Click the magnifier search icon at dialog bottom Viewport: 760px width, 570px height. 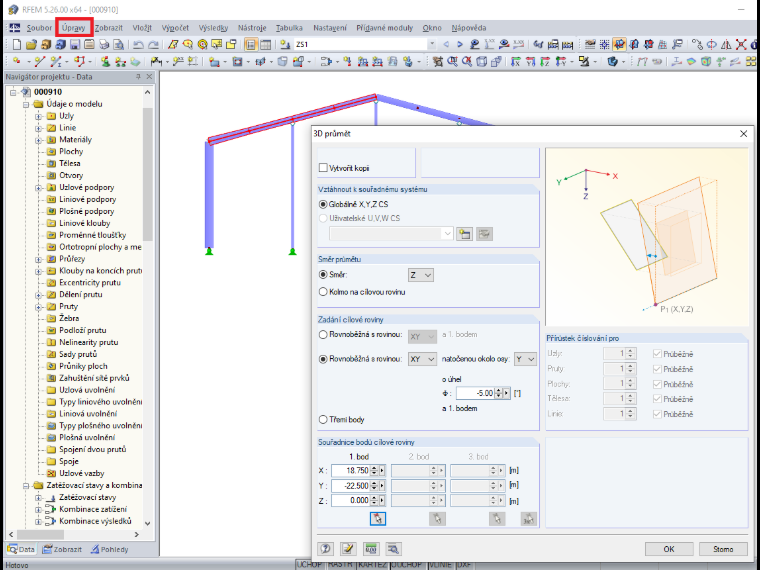click(393, 549)
